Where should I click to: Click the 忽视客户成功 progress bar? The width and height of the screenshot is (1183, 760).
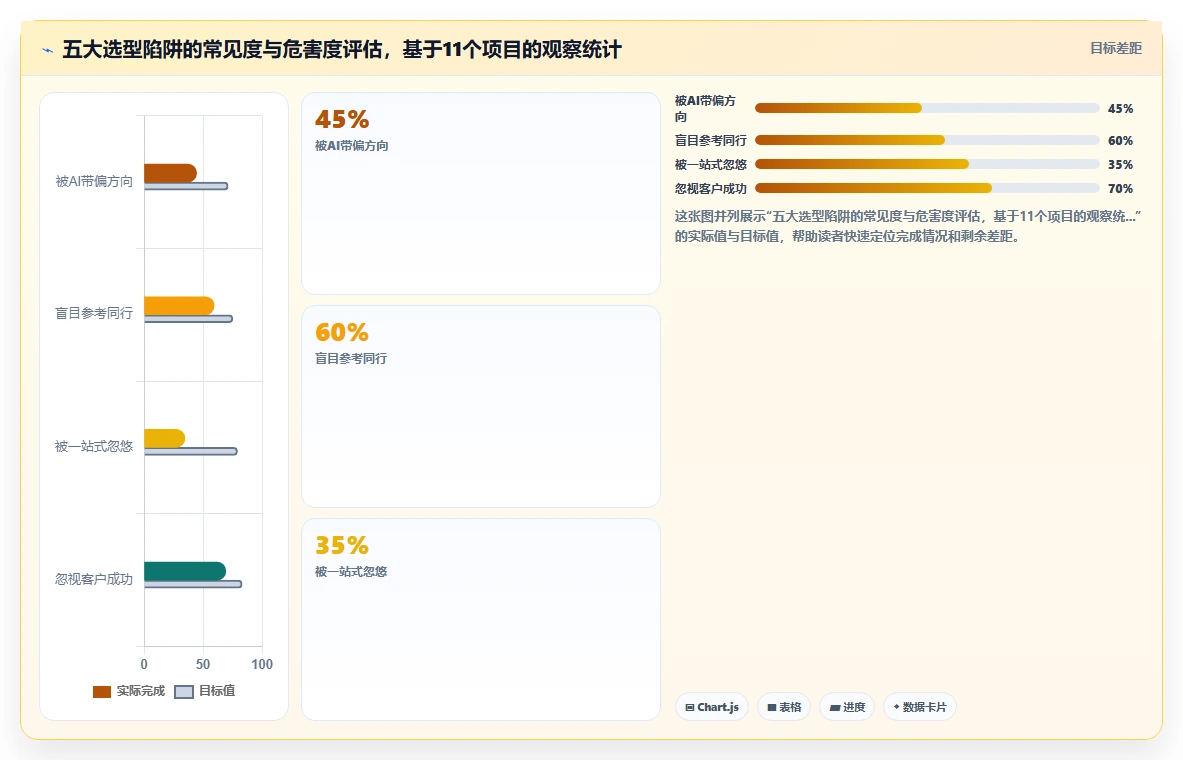(x=927, y=189)
